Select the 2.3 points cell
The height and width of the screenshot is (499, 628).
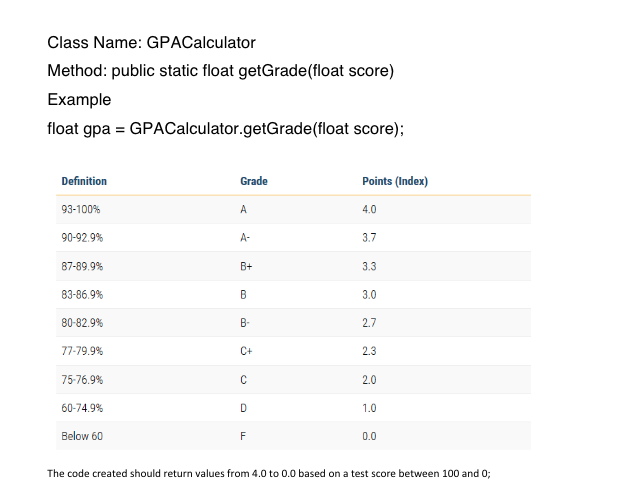[369, 351]
